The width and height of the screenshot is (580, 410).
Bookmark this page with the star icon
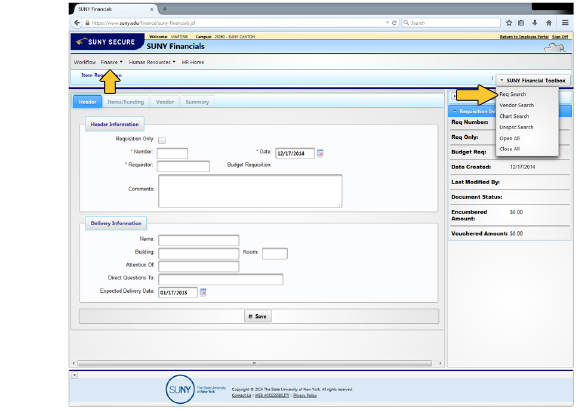coord(509,23)
